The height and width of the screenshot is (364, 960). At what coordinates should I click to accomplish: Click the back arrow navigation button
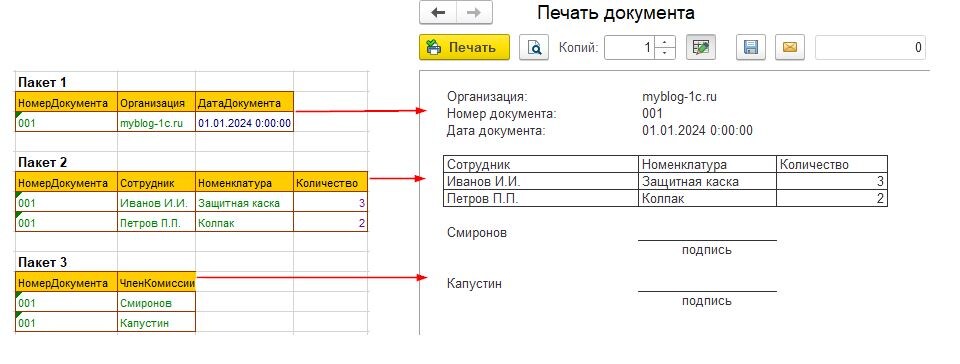[x=438, y=13]
